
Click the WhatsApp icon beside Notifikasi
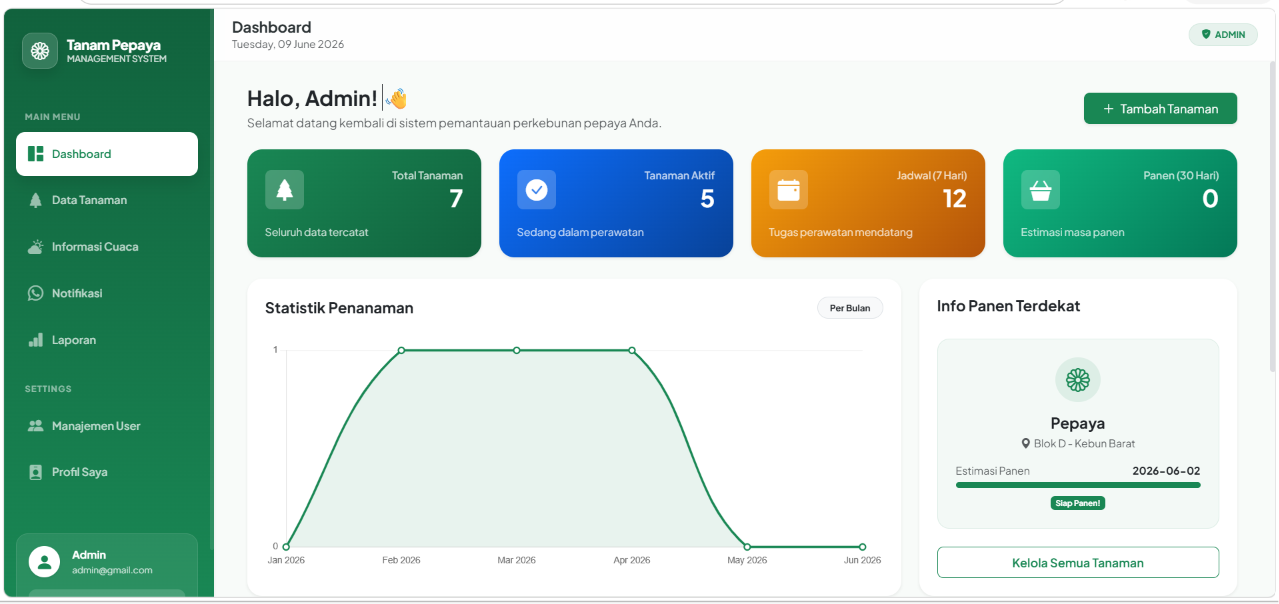tap(36, 293)
